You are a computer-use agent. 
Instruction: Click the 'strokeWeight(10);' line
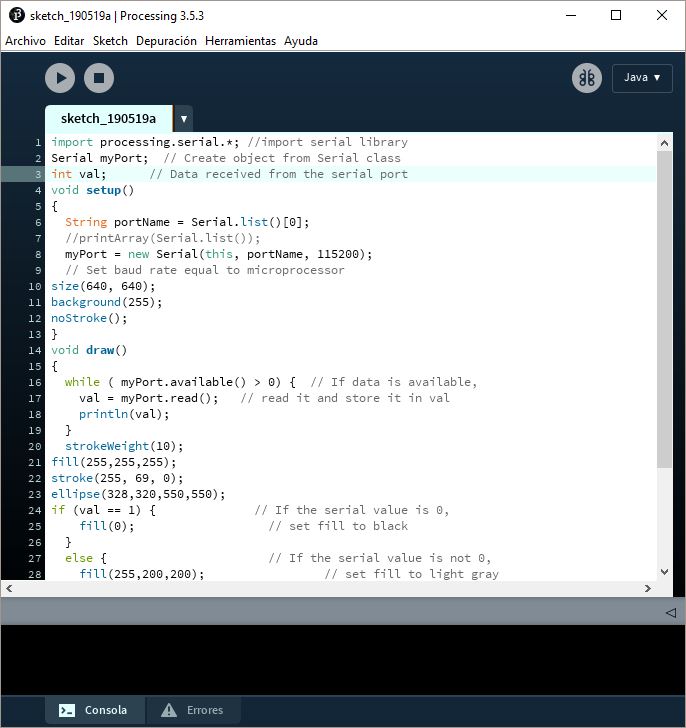tap(124, 446)
